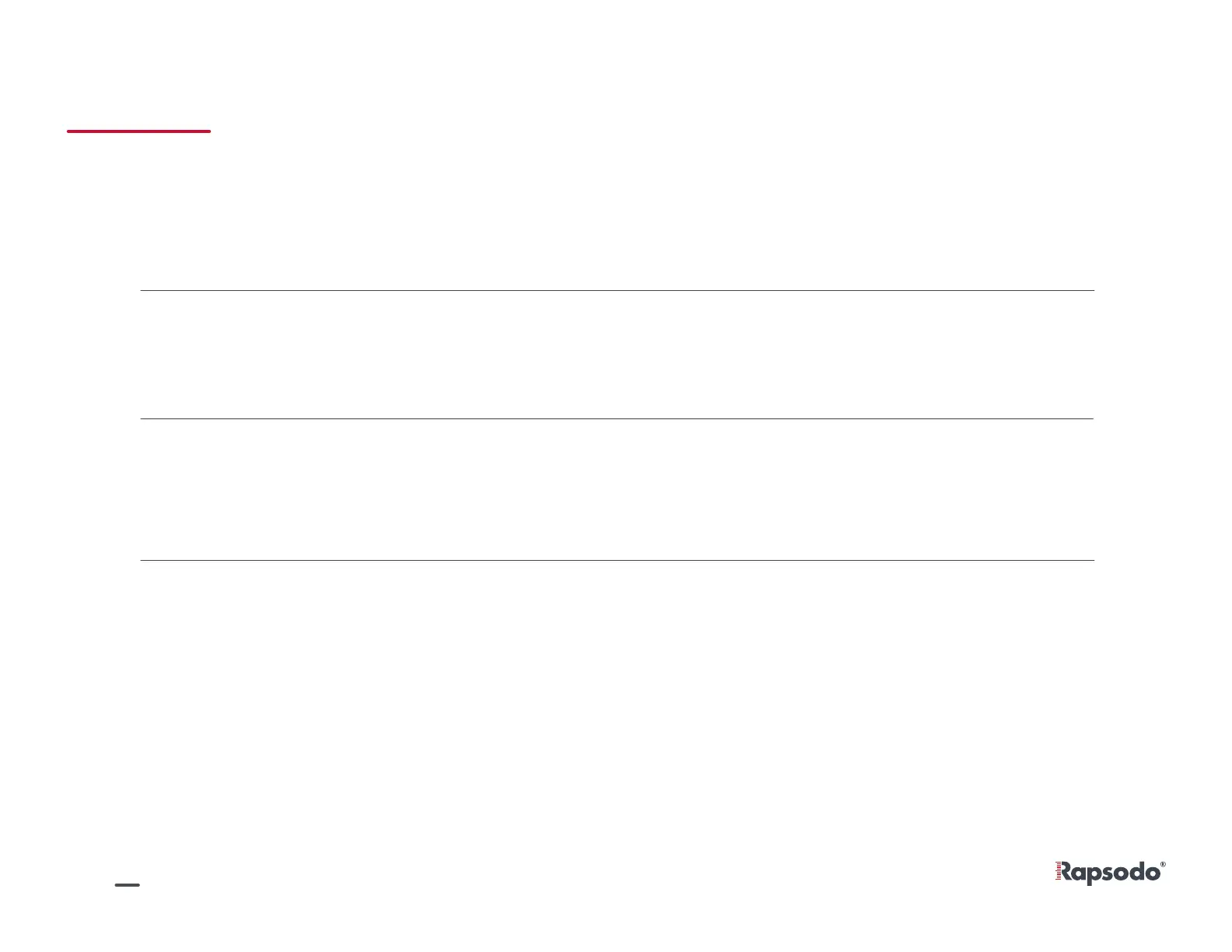
Task: Click blank row between middle and bottom dividers
Action: point(617,489)
